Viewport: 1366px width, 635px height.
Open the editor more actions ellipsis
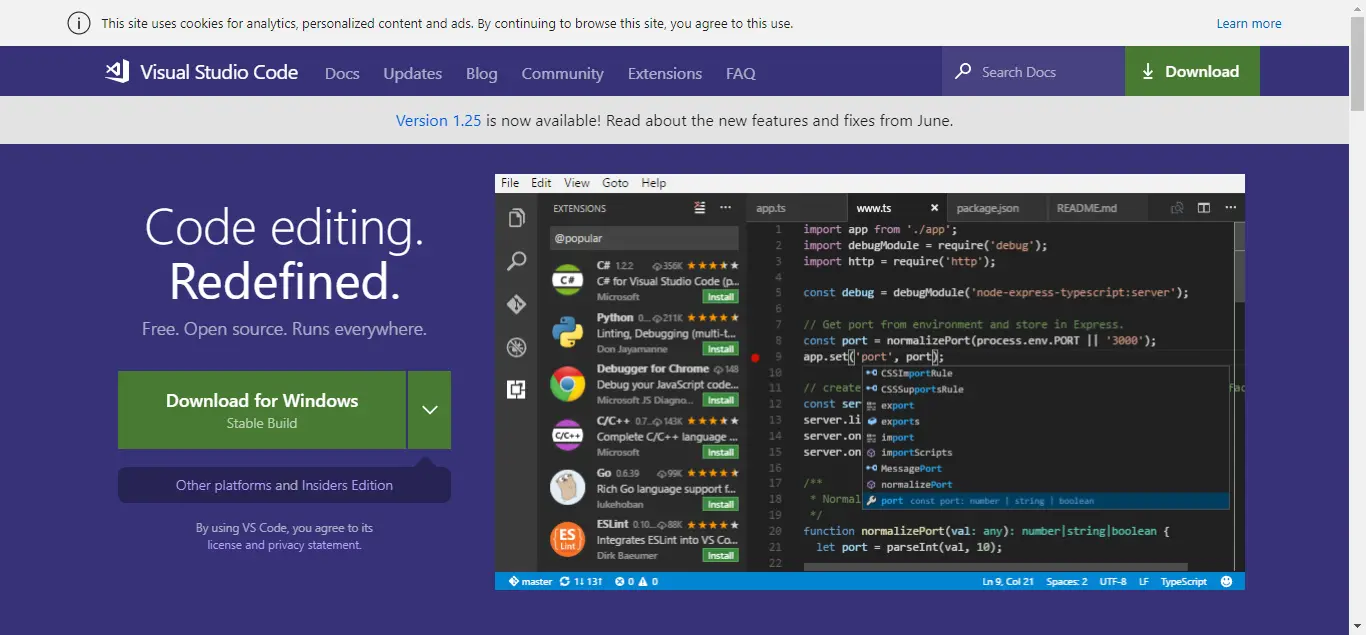tap(1231, 208)
